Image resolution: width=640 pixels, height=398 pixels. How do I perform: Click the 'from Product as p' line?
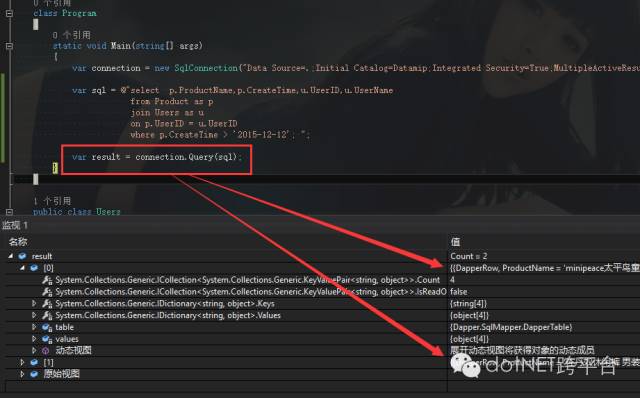pos(171,101)
